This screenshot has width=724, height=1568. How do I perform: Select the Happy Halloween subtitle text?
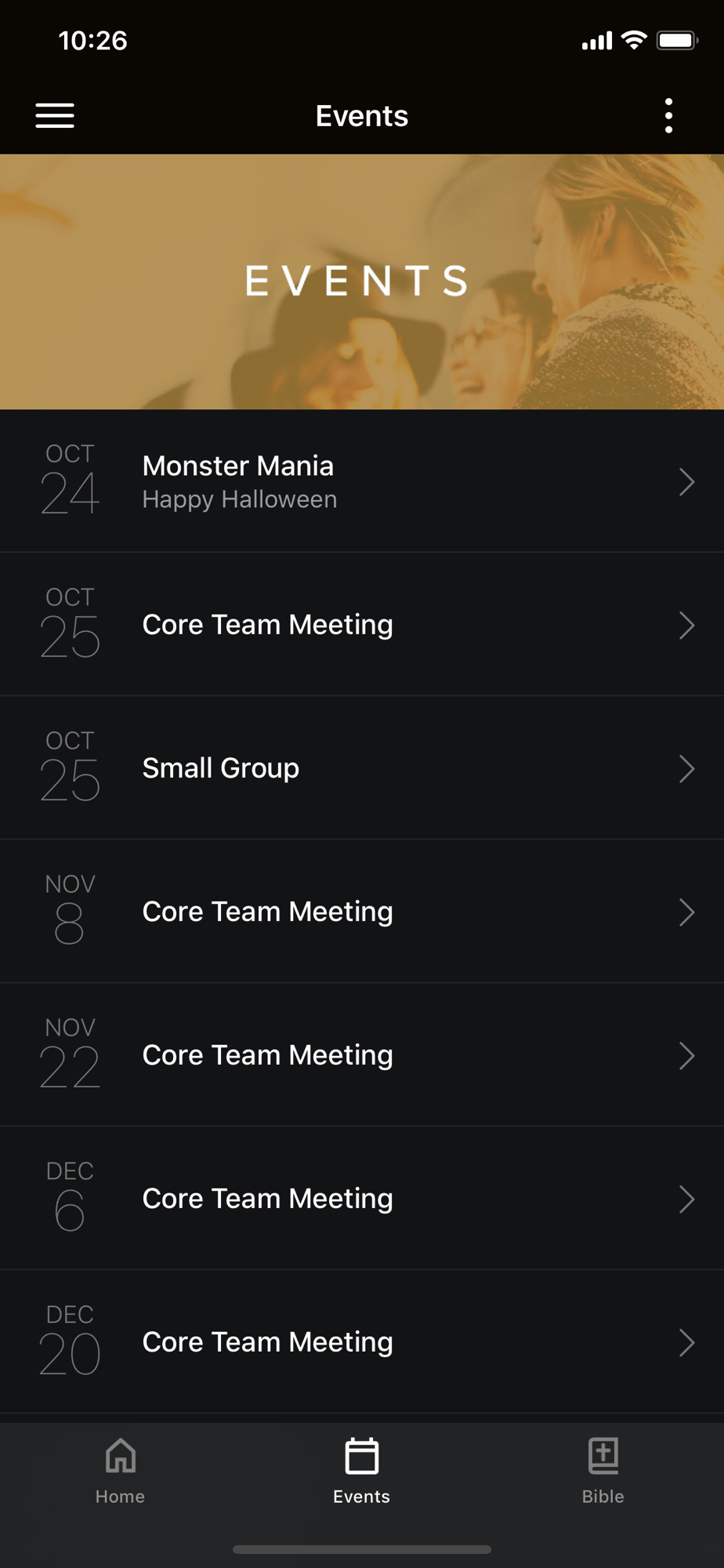[240, 499]
